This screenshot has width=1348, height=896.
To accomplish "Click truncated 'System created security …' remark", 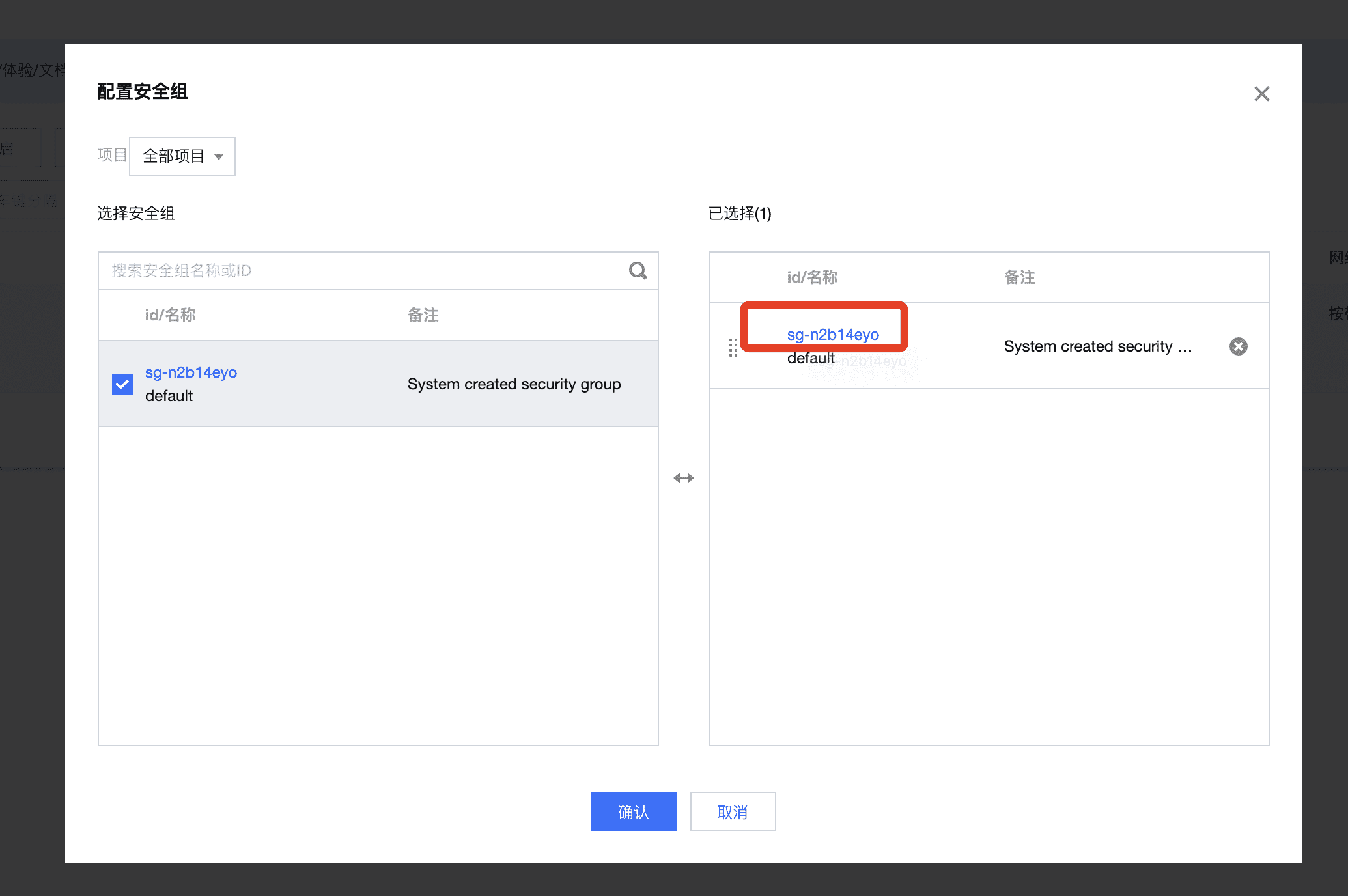I will click(x=1097, y=346).
